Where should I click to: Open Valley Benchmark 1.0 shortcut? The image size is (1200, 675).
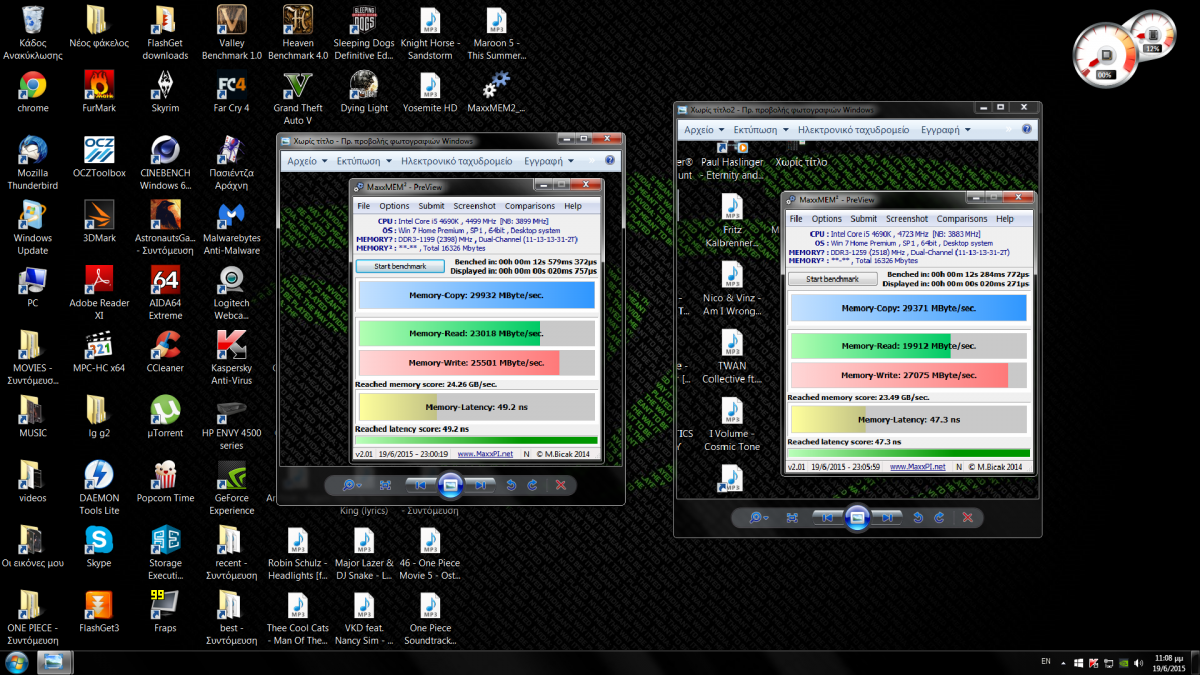pyautogui.click(x=232, y=33)
